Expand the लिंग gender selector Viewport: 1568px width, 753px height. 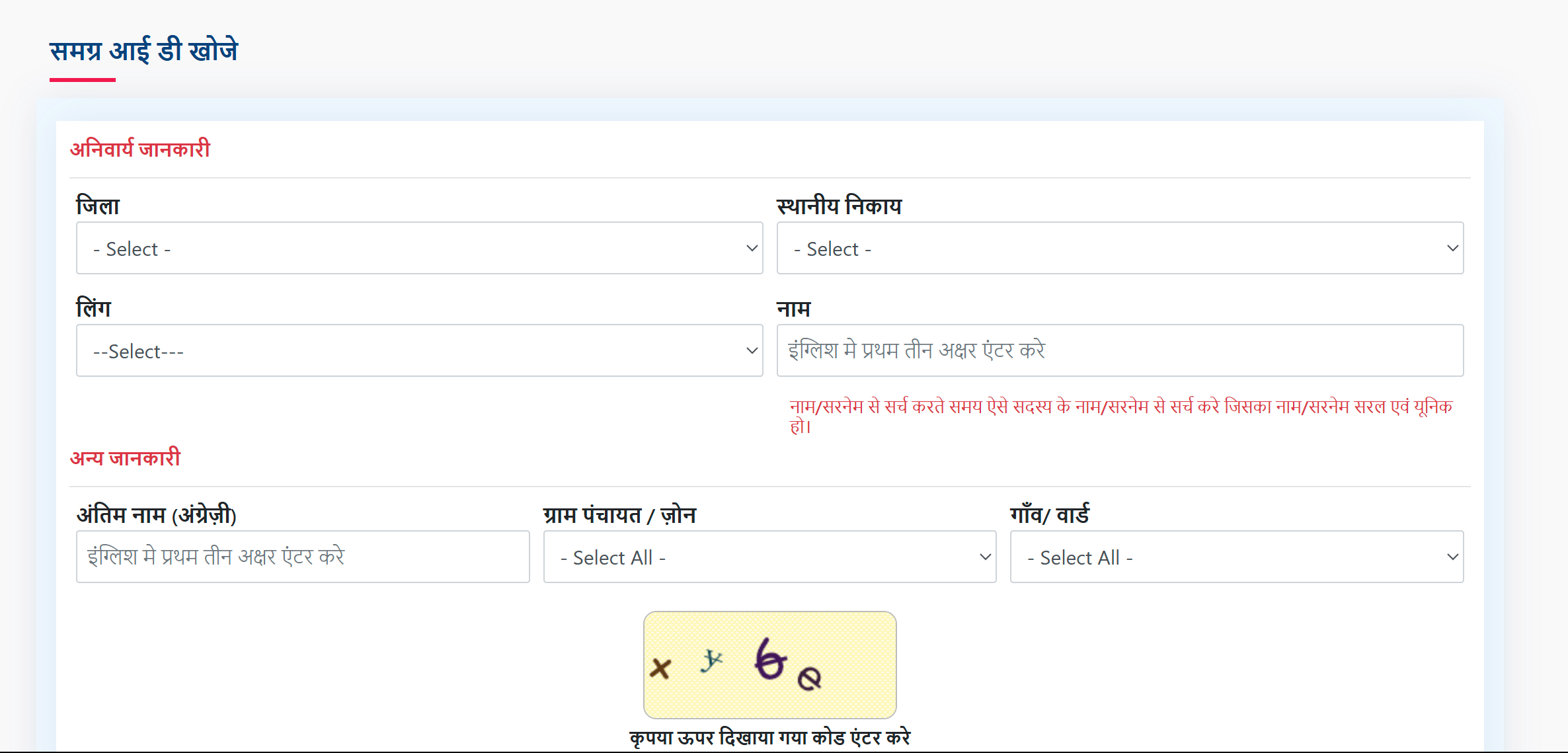click(x=419, y=350)
